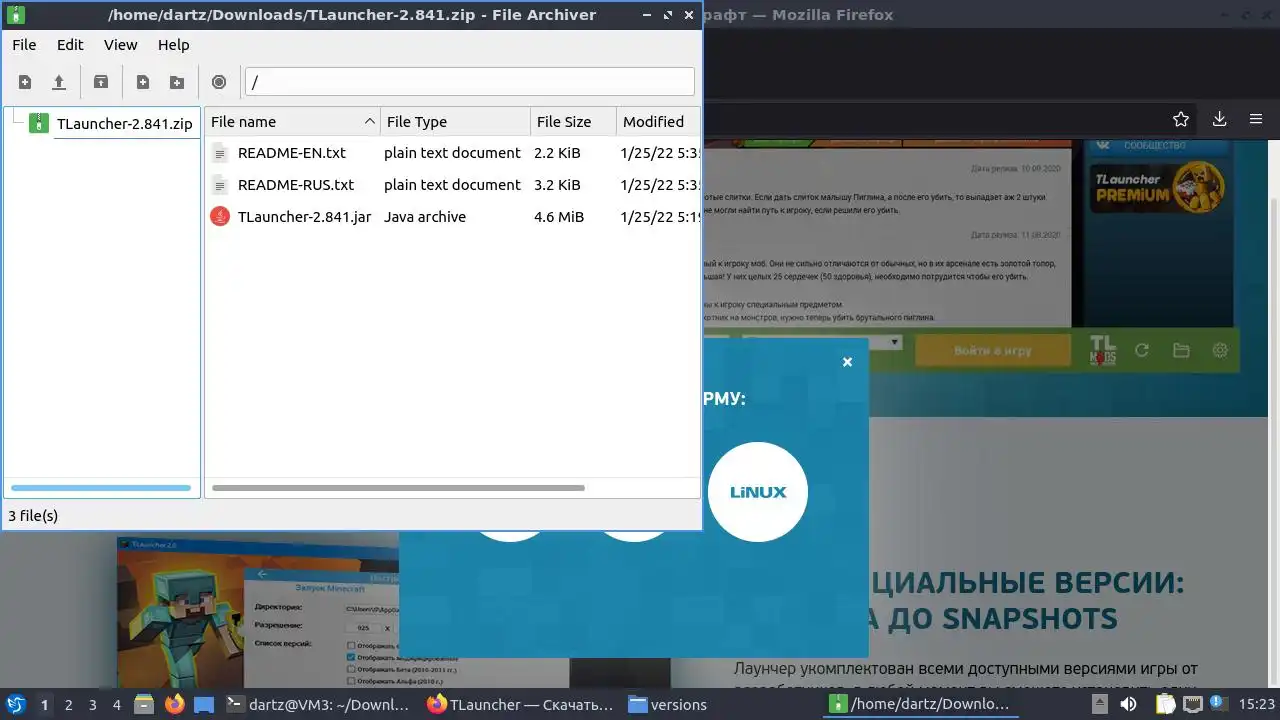This screenshot has width=1280, height=720.
Task: Select the README-RUS.txt file row
Action: (453, 185)
